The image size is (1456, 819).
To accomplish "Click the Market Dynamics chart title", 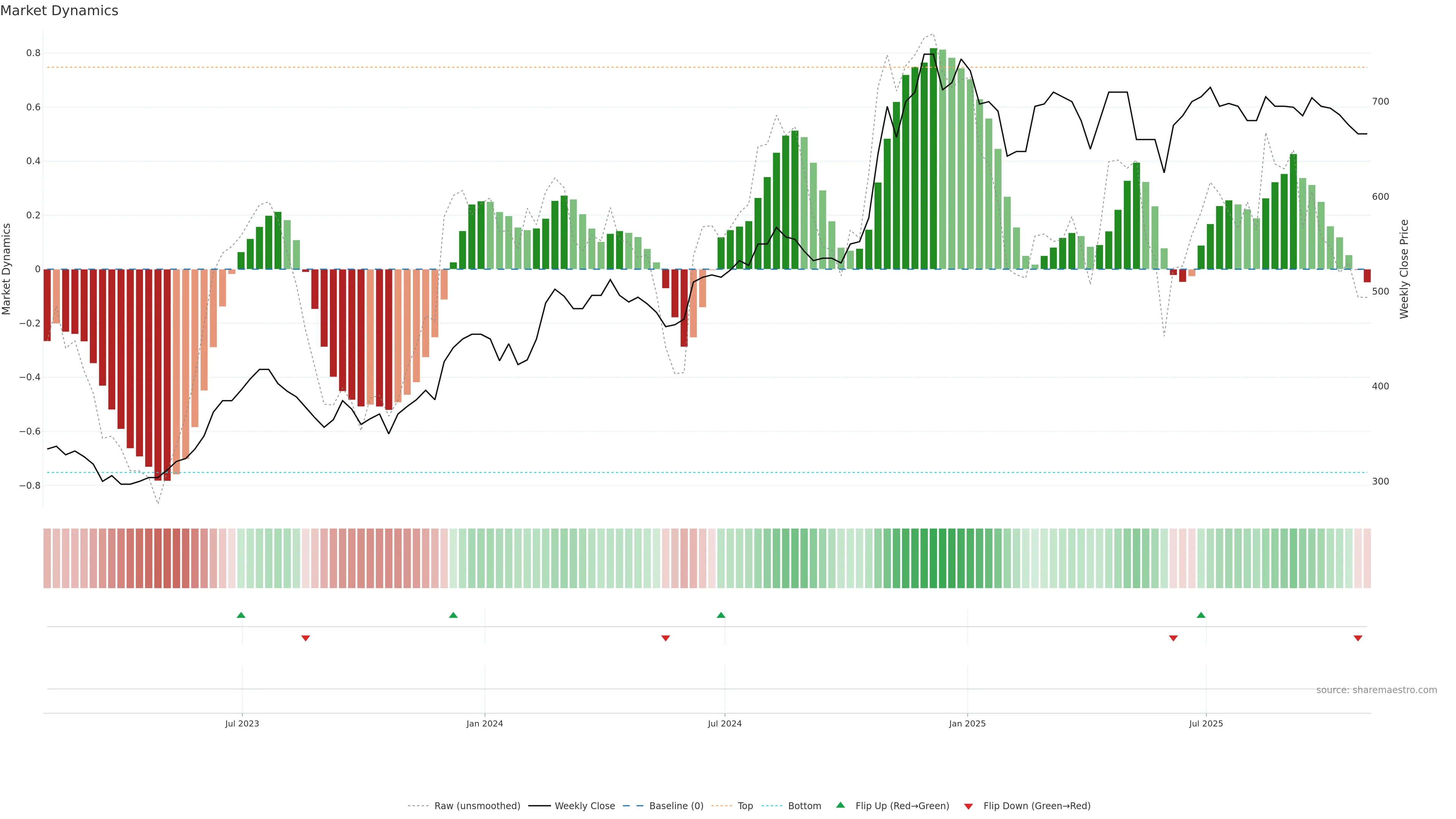I will tap(60, 11).
